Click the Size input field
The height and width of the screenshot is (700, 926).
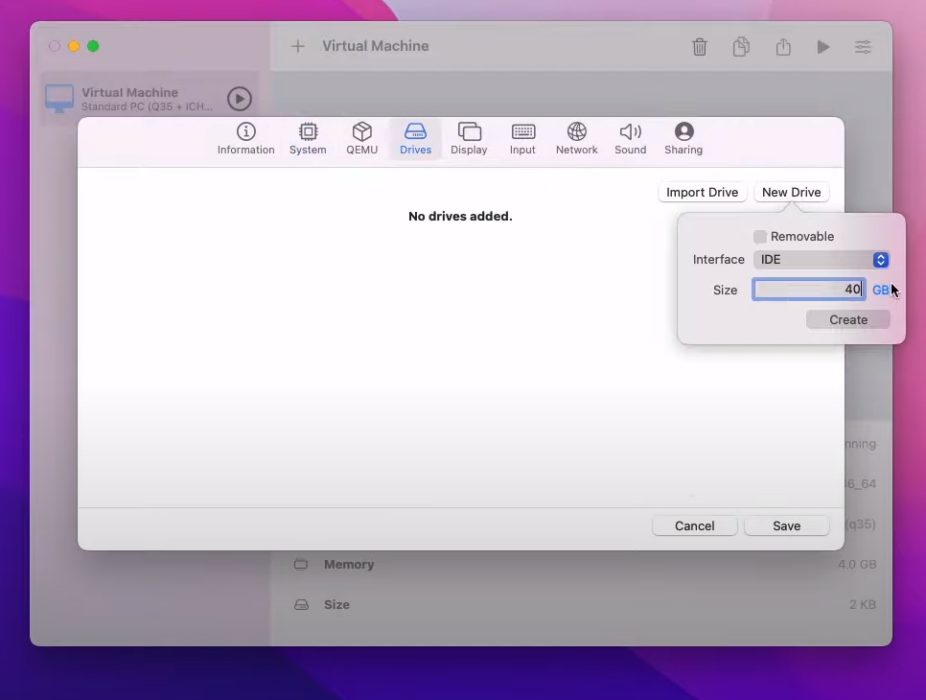808,290
